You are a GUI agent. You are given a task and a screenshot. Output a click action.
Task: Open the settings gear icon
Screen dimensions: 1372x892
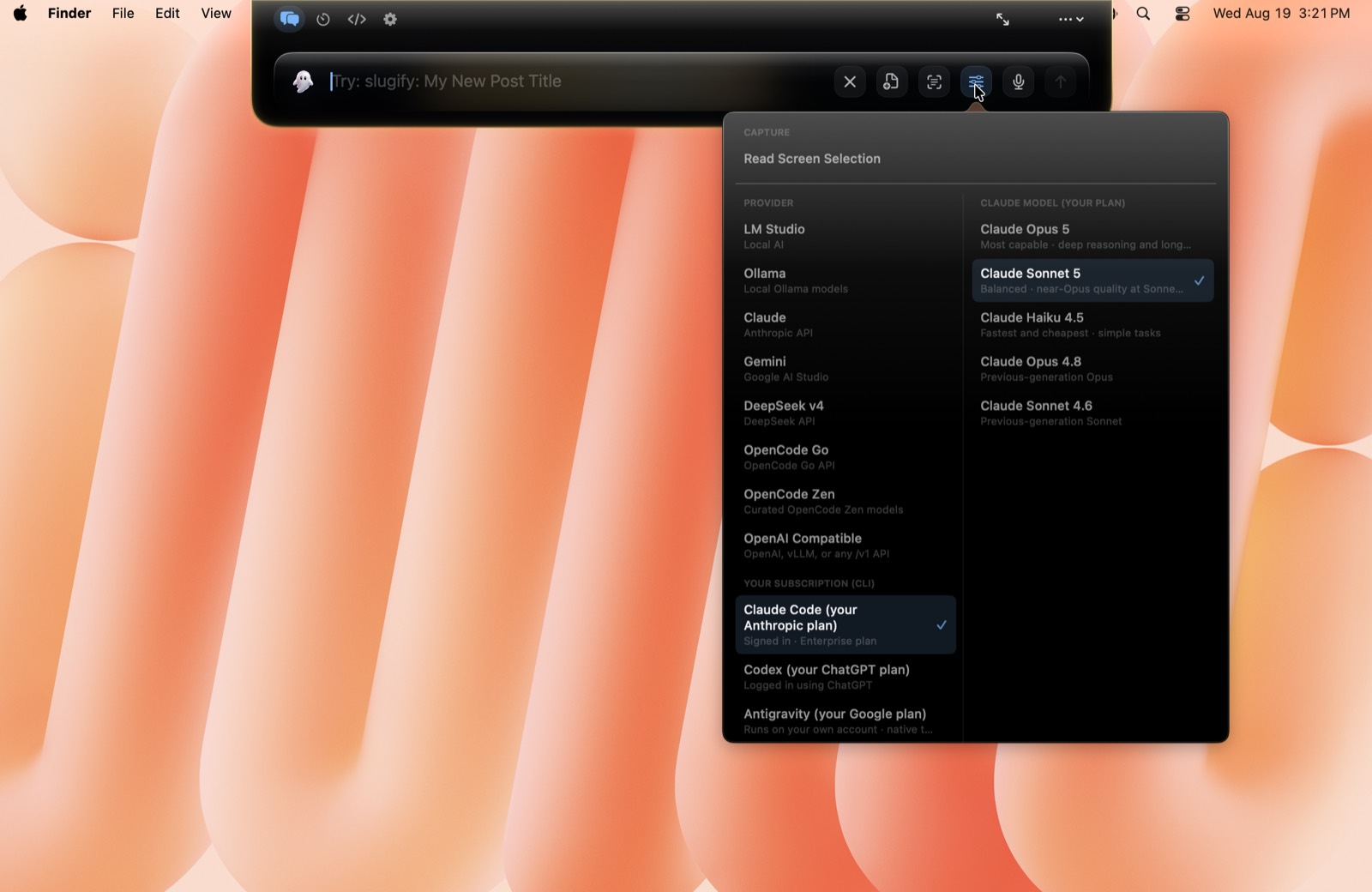390,19
